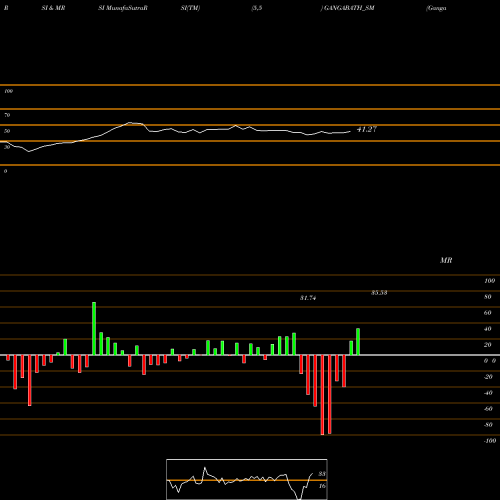Screen dimensions: 500x500
Task: Click the '-20' label on the MR axis
Action: pyautogui.click(x=488, y=377)
